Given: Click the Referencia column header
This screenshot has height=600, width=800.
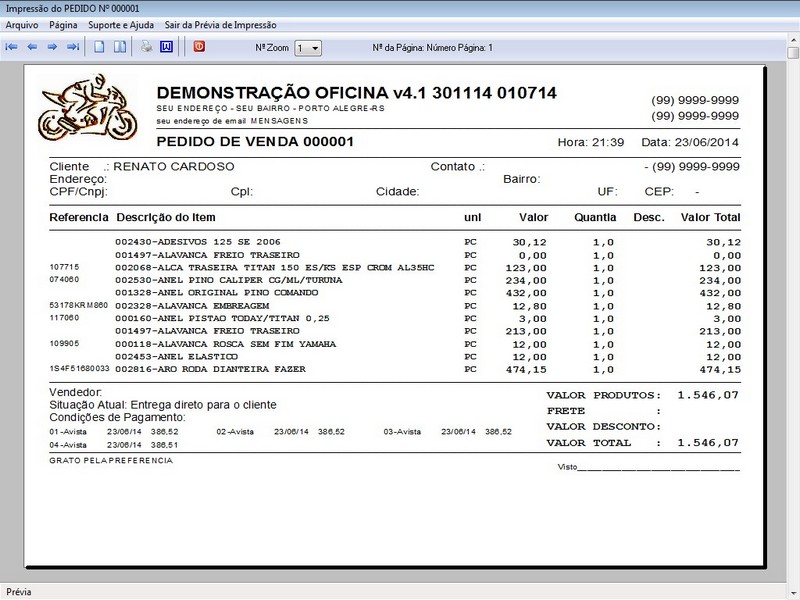Looking at the screenshot, I should pyautogui.click(x=79, y=217).
